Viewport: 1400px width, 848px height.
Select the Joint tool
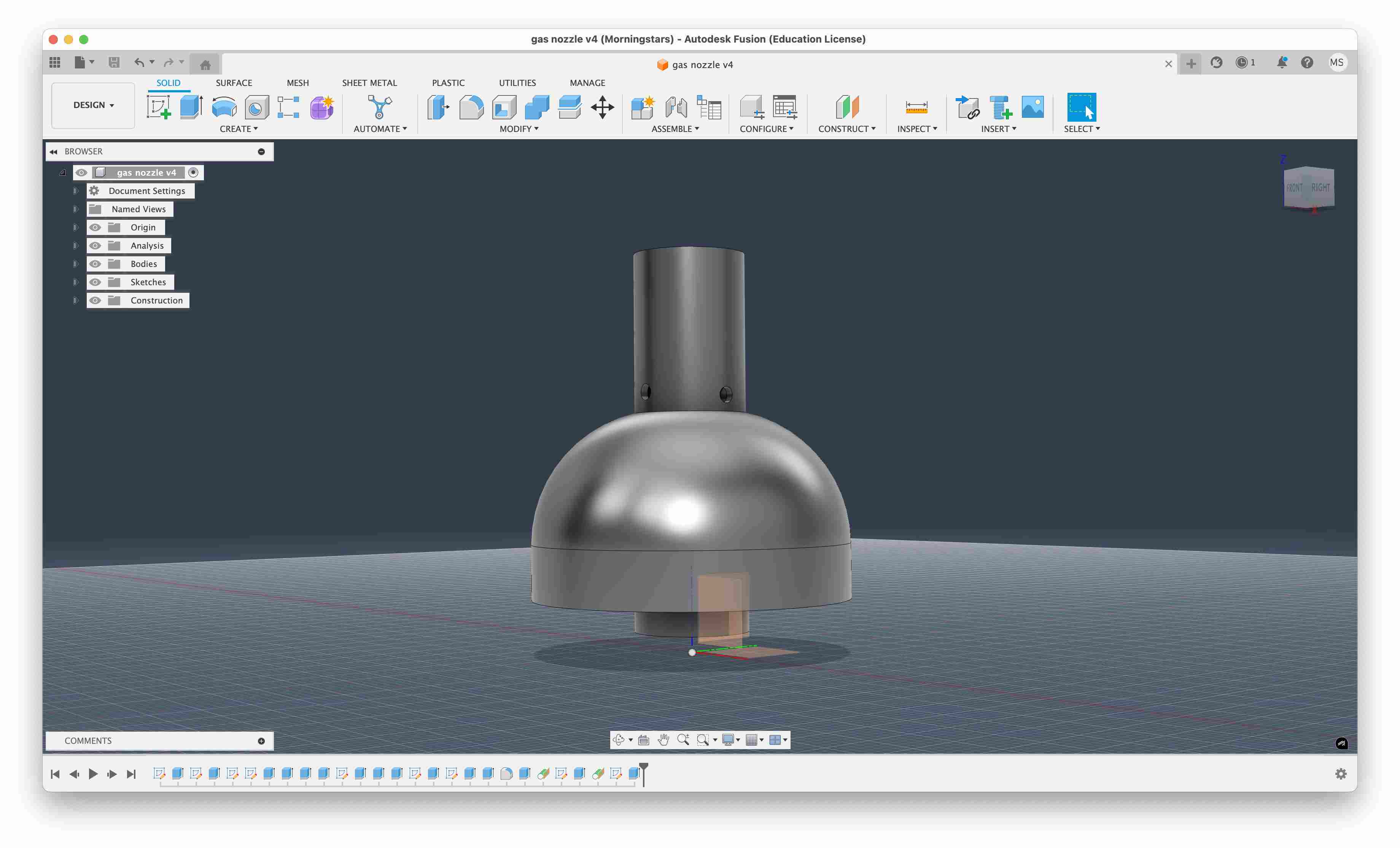pyautogui.click(x=676, y=107)
